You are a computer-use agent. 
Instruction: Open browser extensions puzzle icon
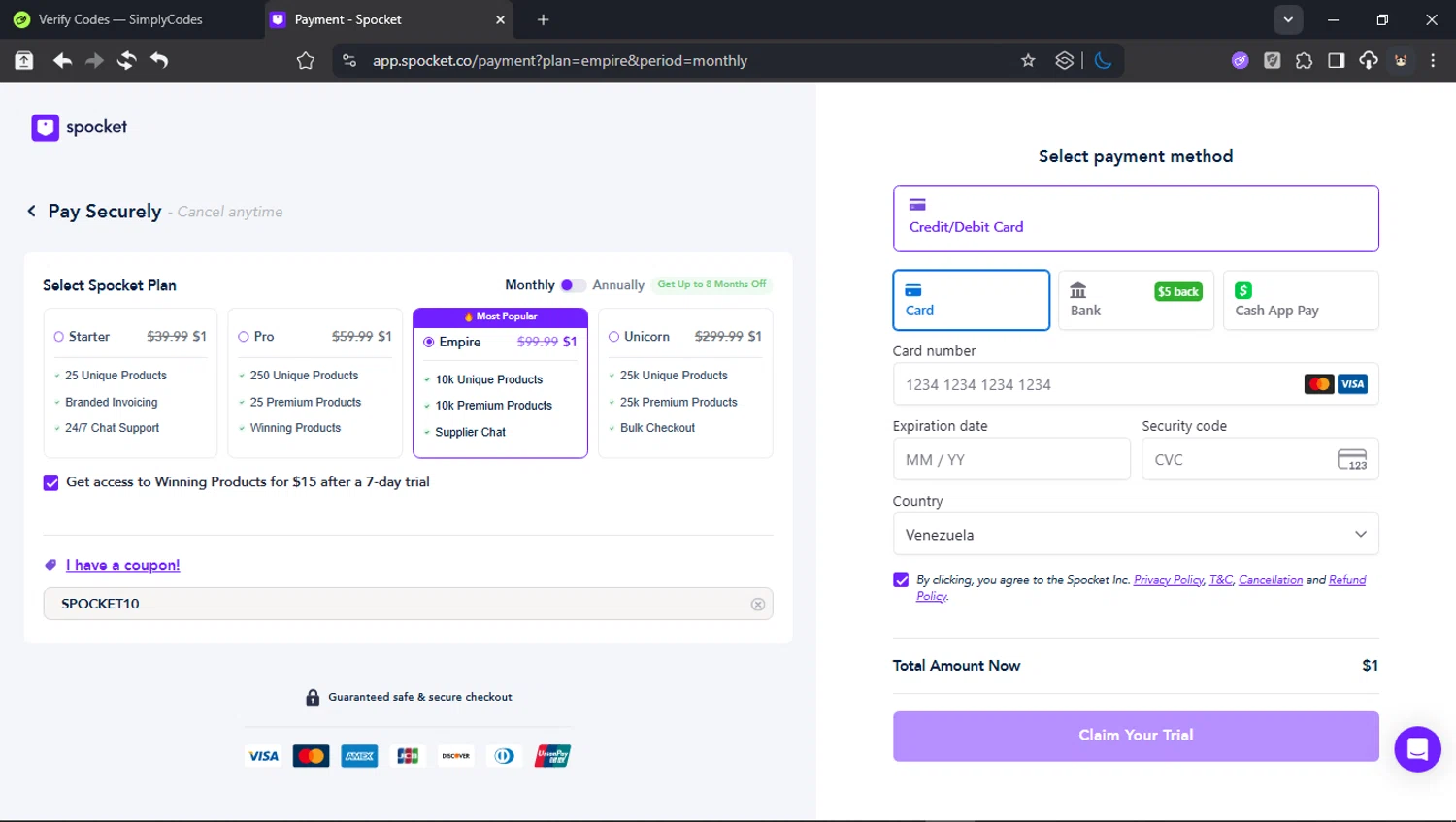point(1304,60)
